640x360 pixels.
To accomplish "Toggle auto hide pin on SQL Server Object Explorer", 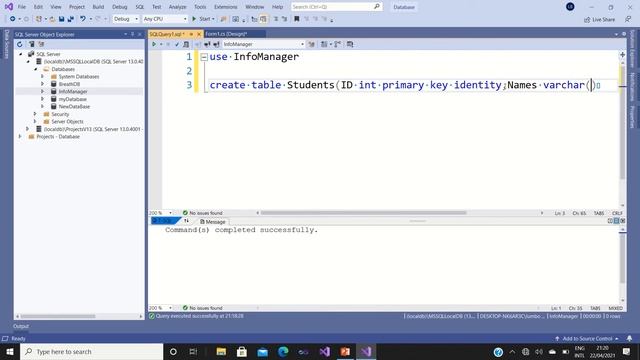I will [133, 34].
